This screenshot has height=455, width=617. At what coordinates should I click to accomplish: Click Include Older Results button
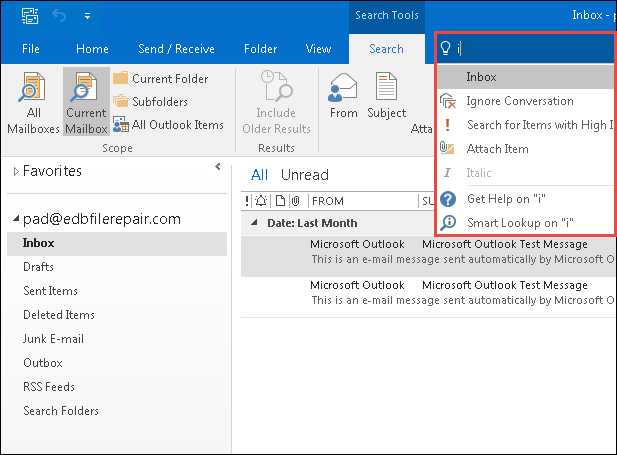click(276, 103)
